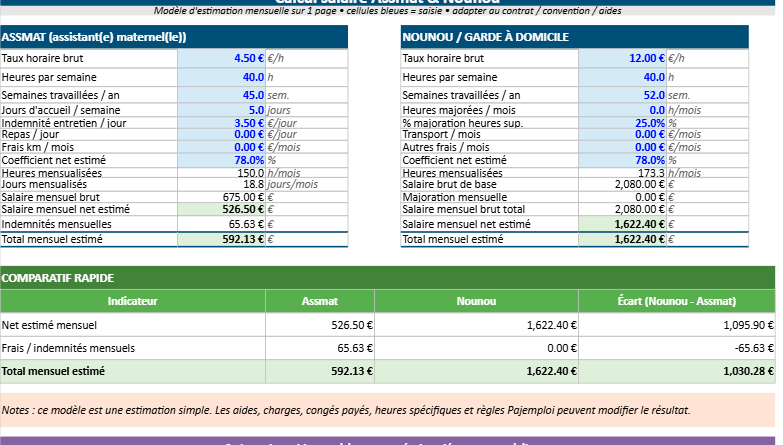This screenshot has width=783, height=445.
Task: Click Indicateur column header
Action: (x=132, y=301)
